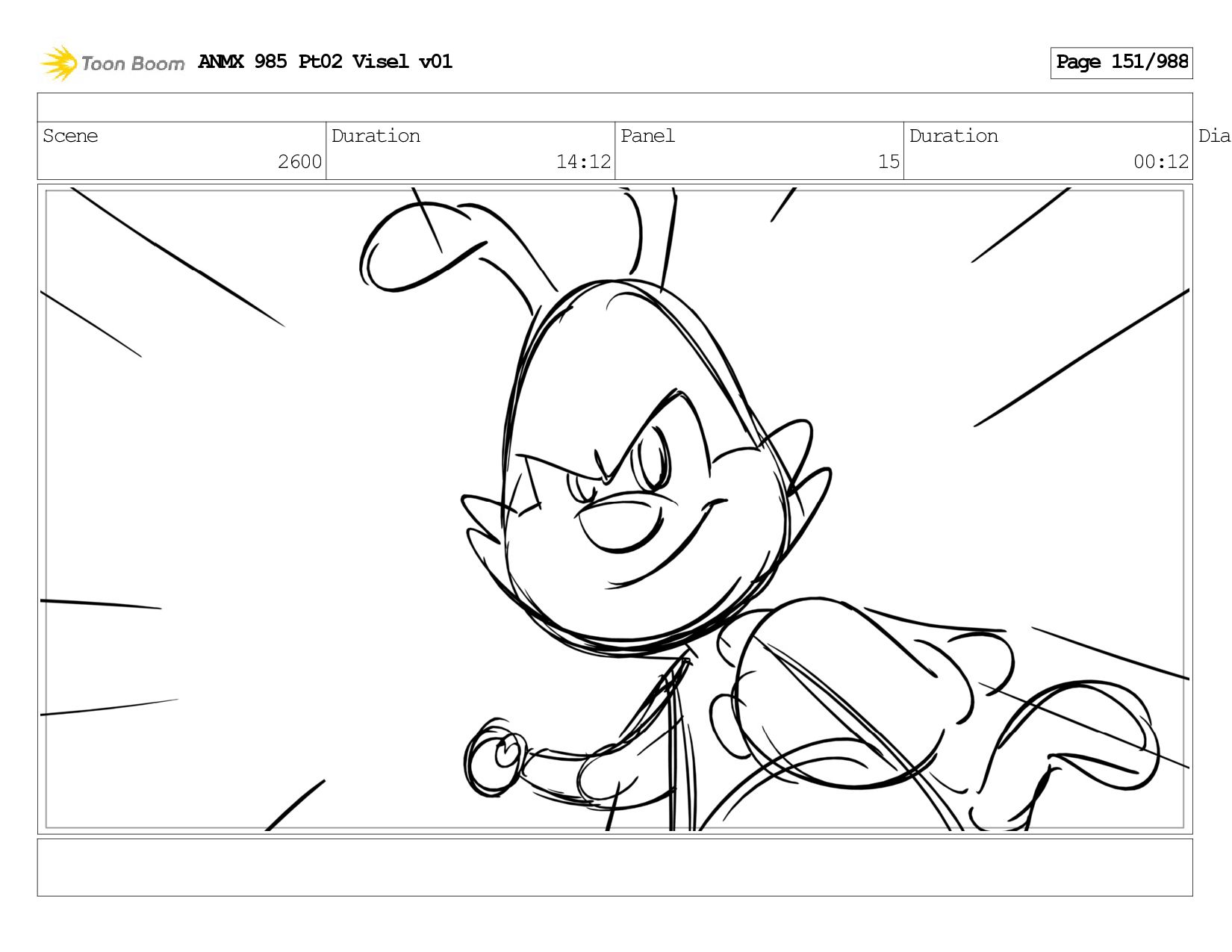1232x952 pixels.
Task: Select scene number '2600'
Action: [299, 162]
